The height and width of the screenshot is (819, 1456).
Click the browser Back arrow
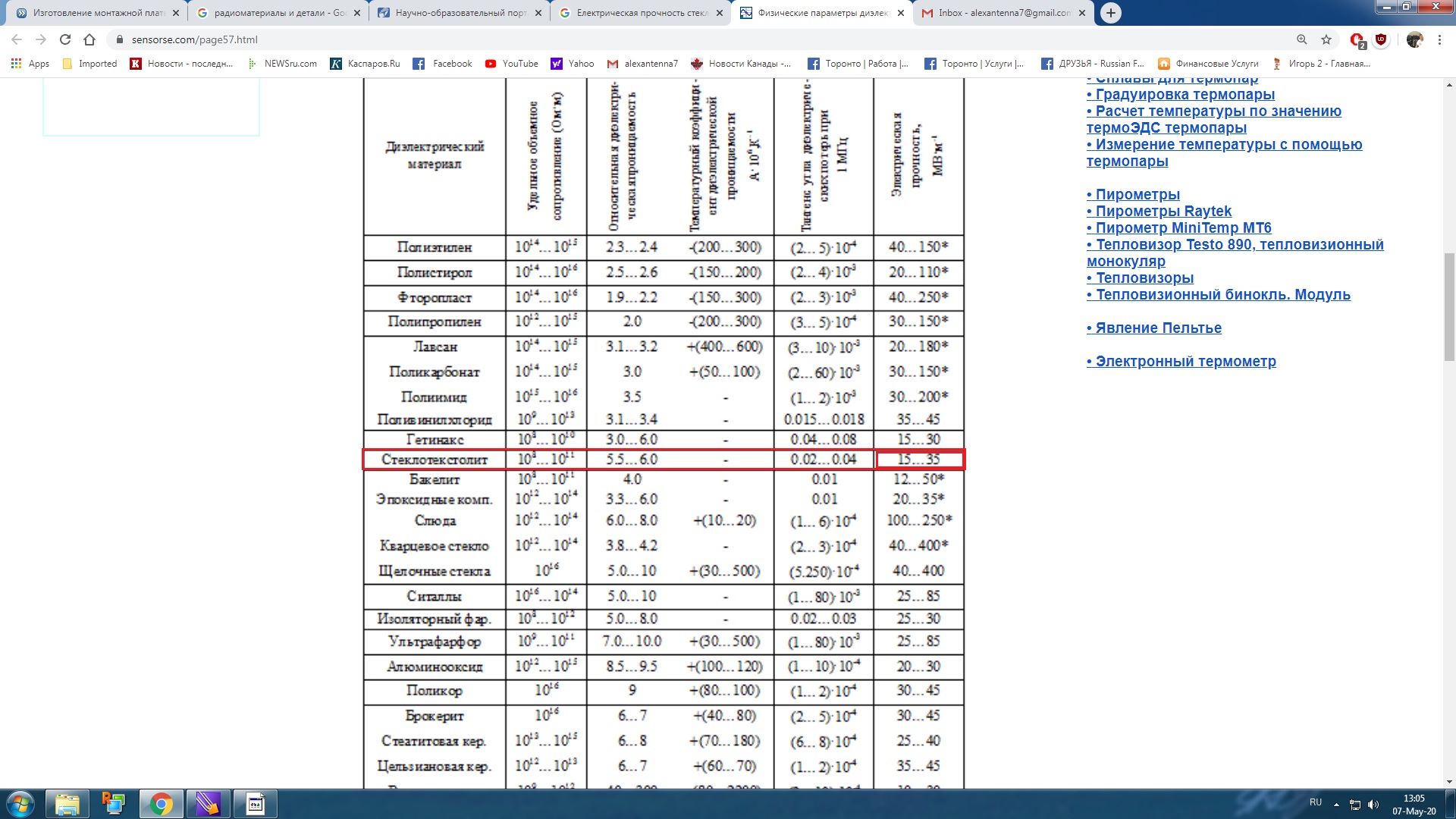tap(17, 39)
